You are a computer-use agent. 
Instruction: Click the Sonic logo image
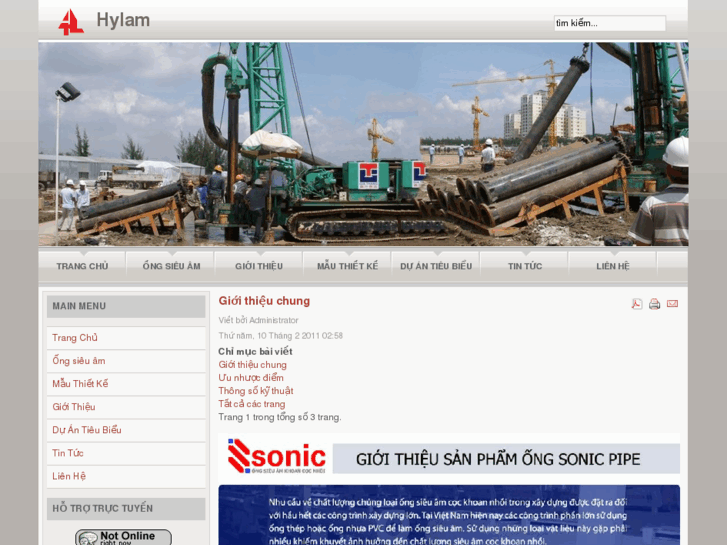click(276, 456)
